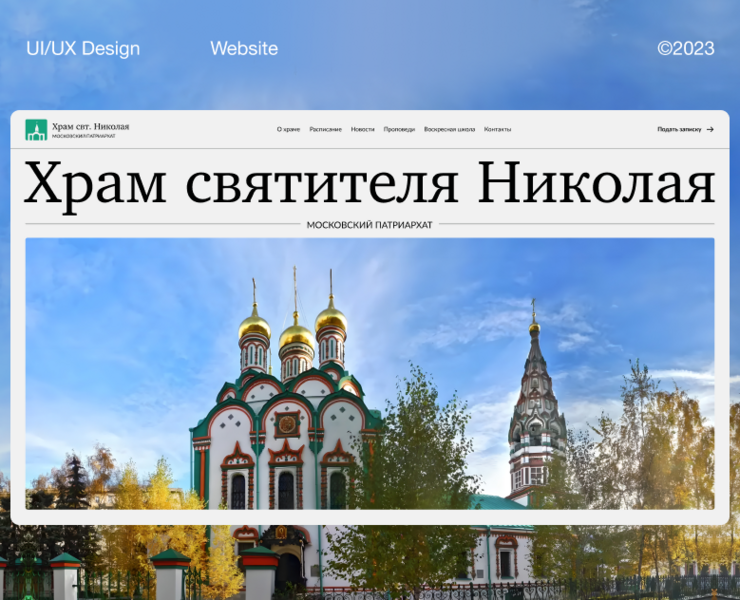Screen dimensions: 740x600
Task: Open the 'Расписание' menu item
Action: click(325, 129)
